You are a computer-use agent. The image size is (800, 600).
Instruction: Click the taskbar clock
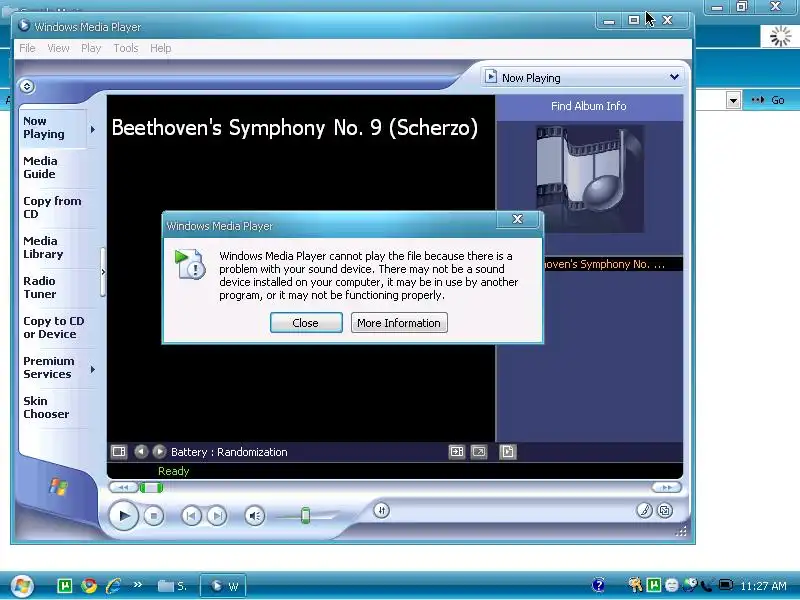pos(763,586)
